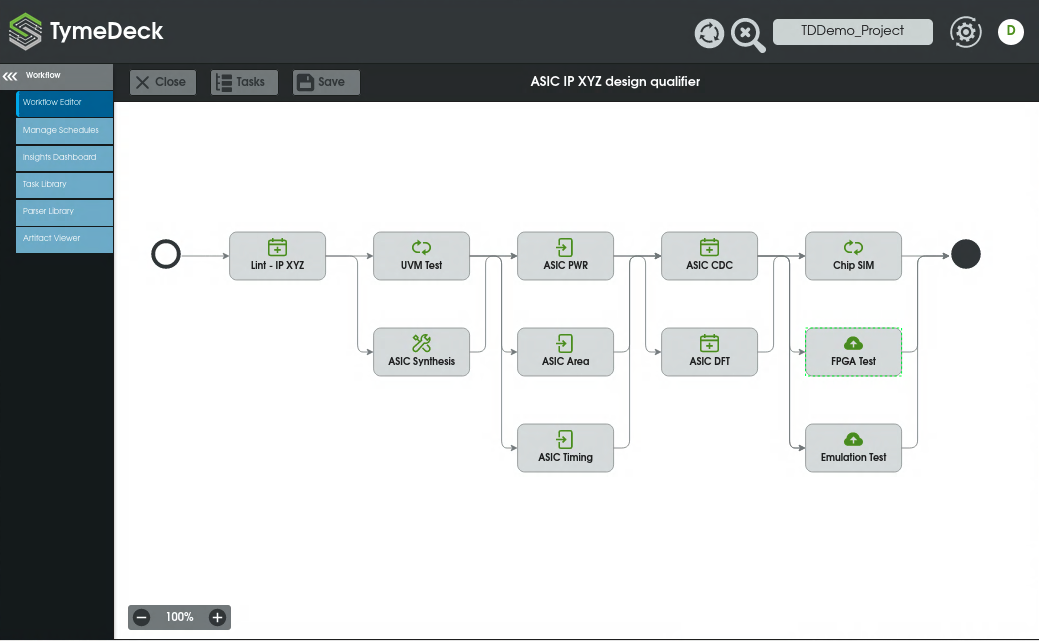Viewport: 1039px width, 641px height.
Task: Click the tools icon on ASIC Synthesis node
Action: [x=421, y=343]
